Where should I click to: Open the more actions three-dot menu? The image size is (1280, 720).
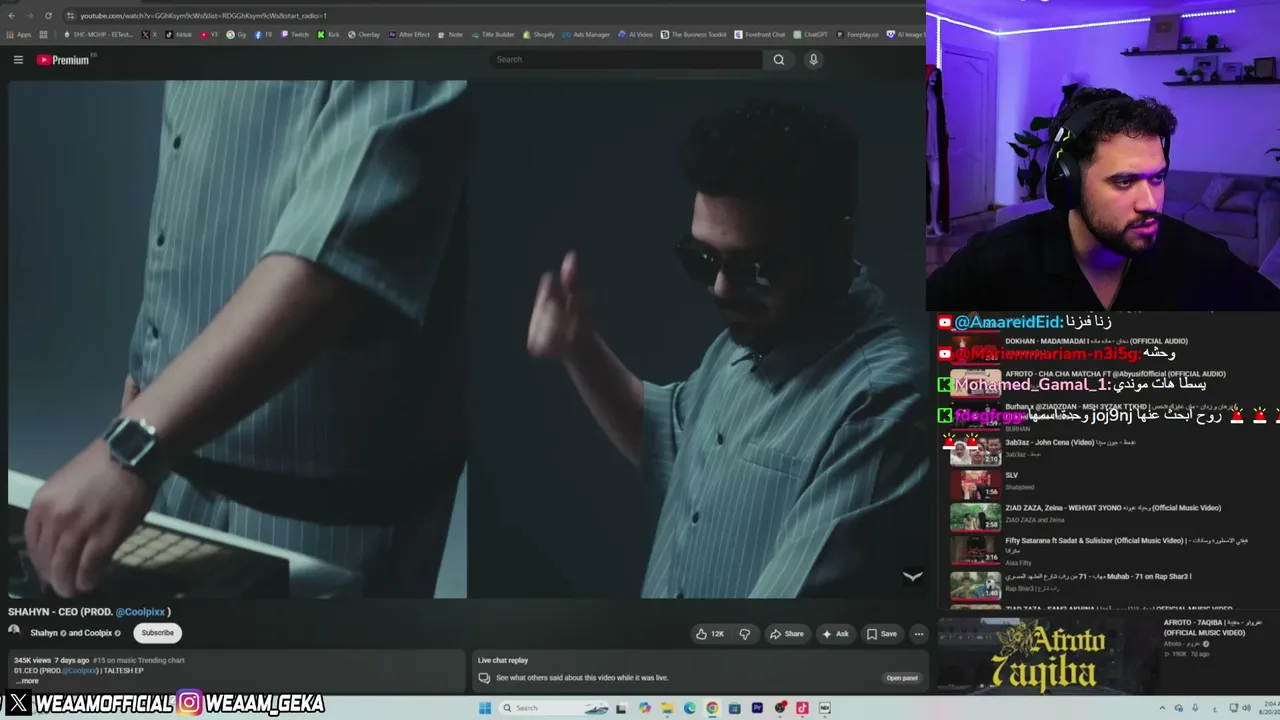click(x=918, y=634)
